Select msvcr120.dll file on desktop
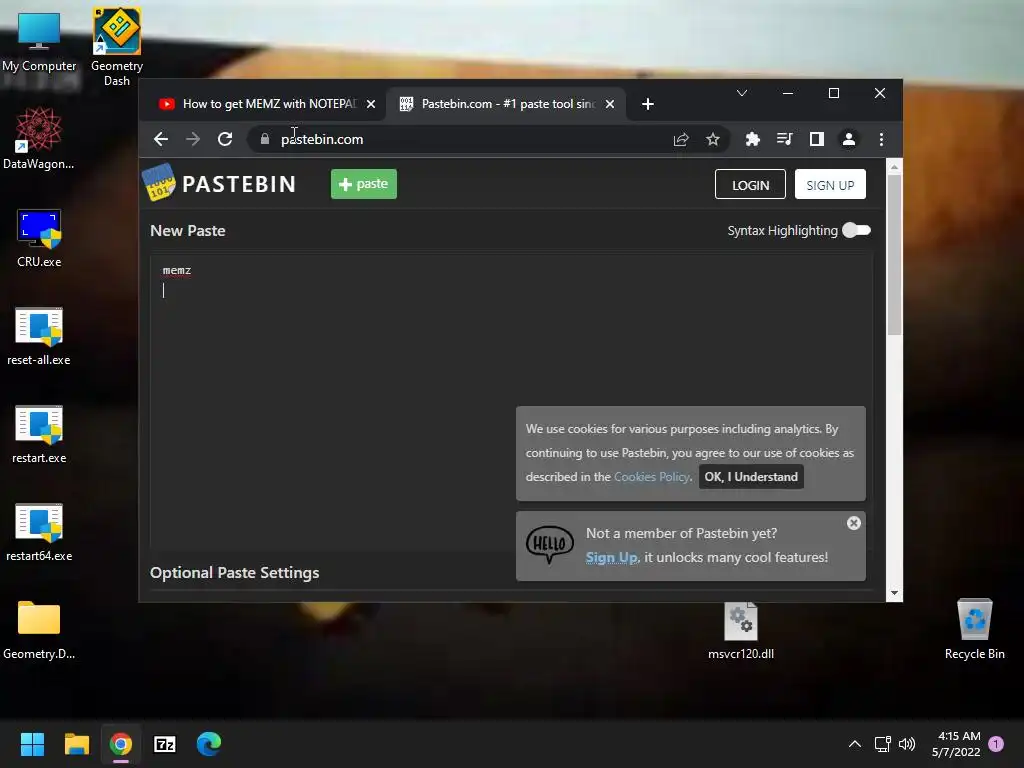Viewport: 1024px width, 768px height. pos(741,630)
